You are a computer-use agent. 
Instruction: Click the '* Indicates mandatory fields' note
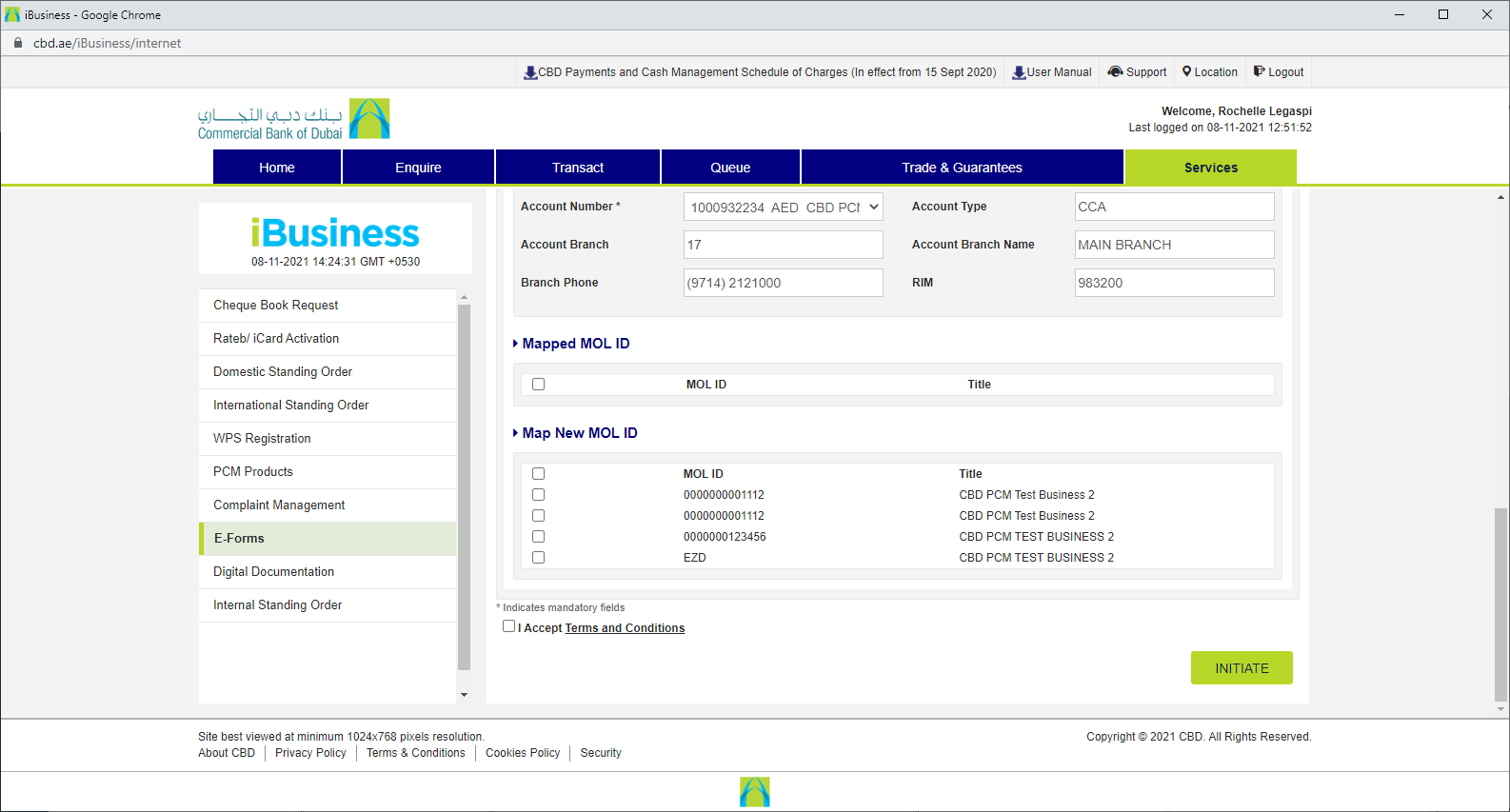(561, 607)
